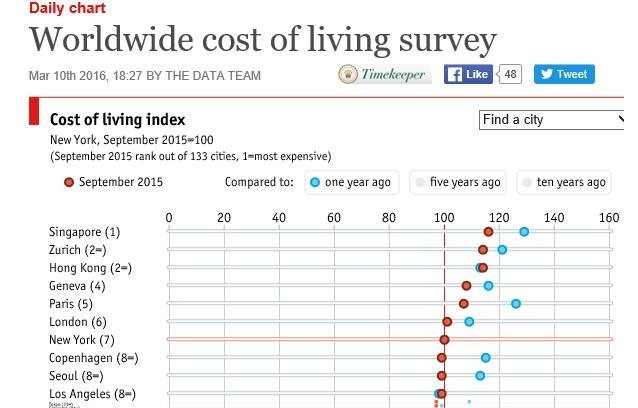
Task: Click the Facebook like count 48
Action: [510, 74]
